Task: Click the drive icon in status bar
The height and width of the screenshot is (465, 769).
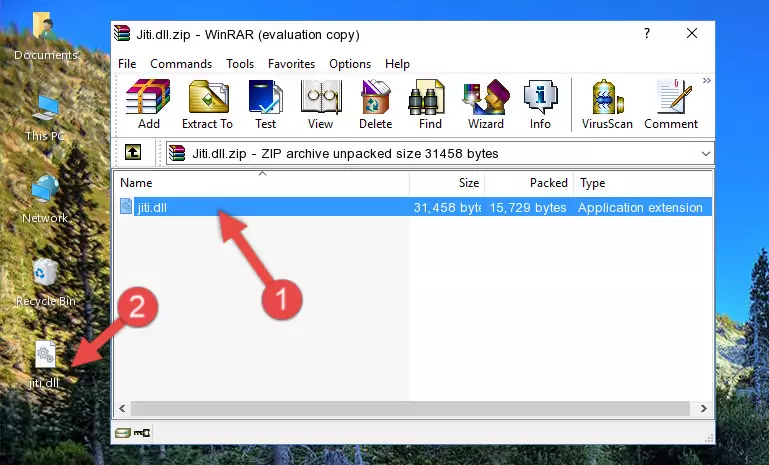Action: pos(123,433)
